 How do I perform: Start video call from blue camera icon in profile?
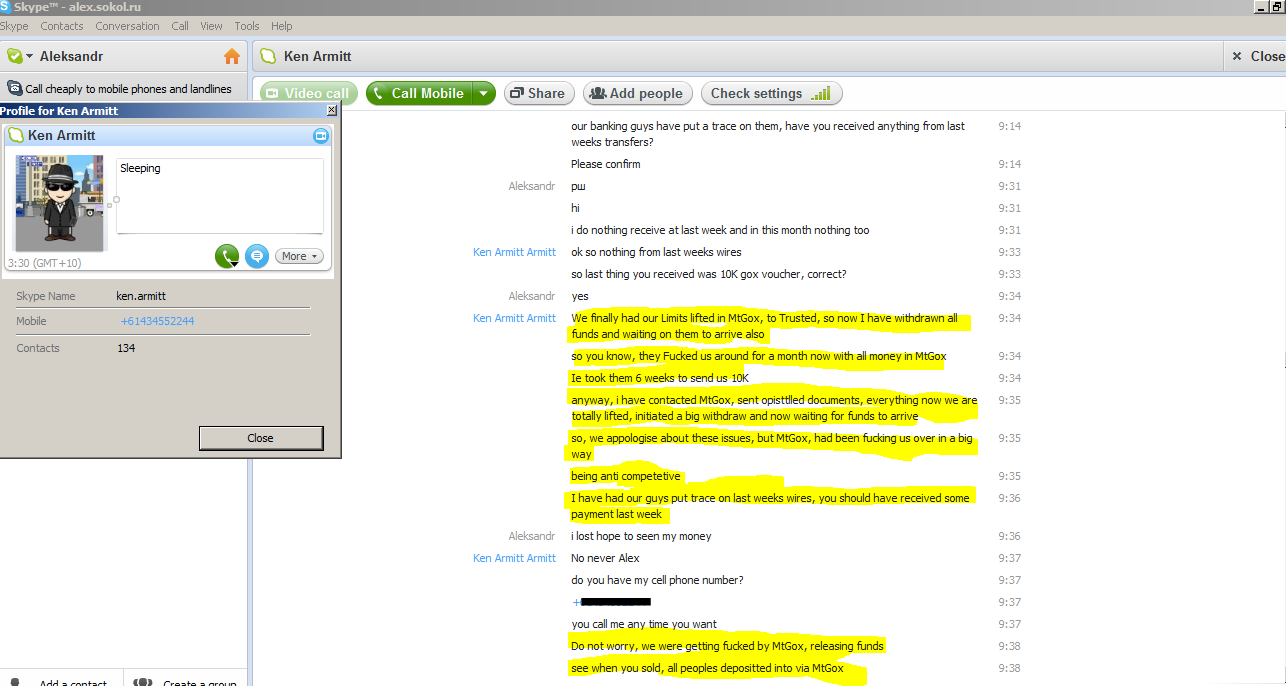point(321,135)
